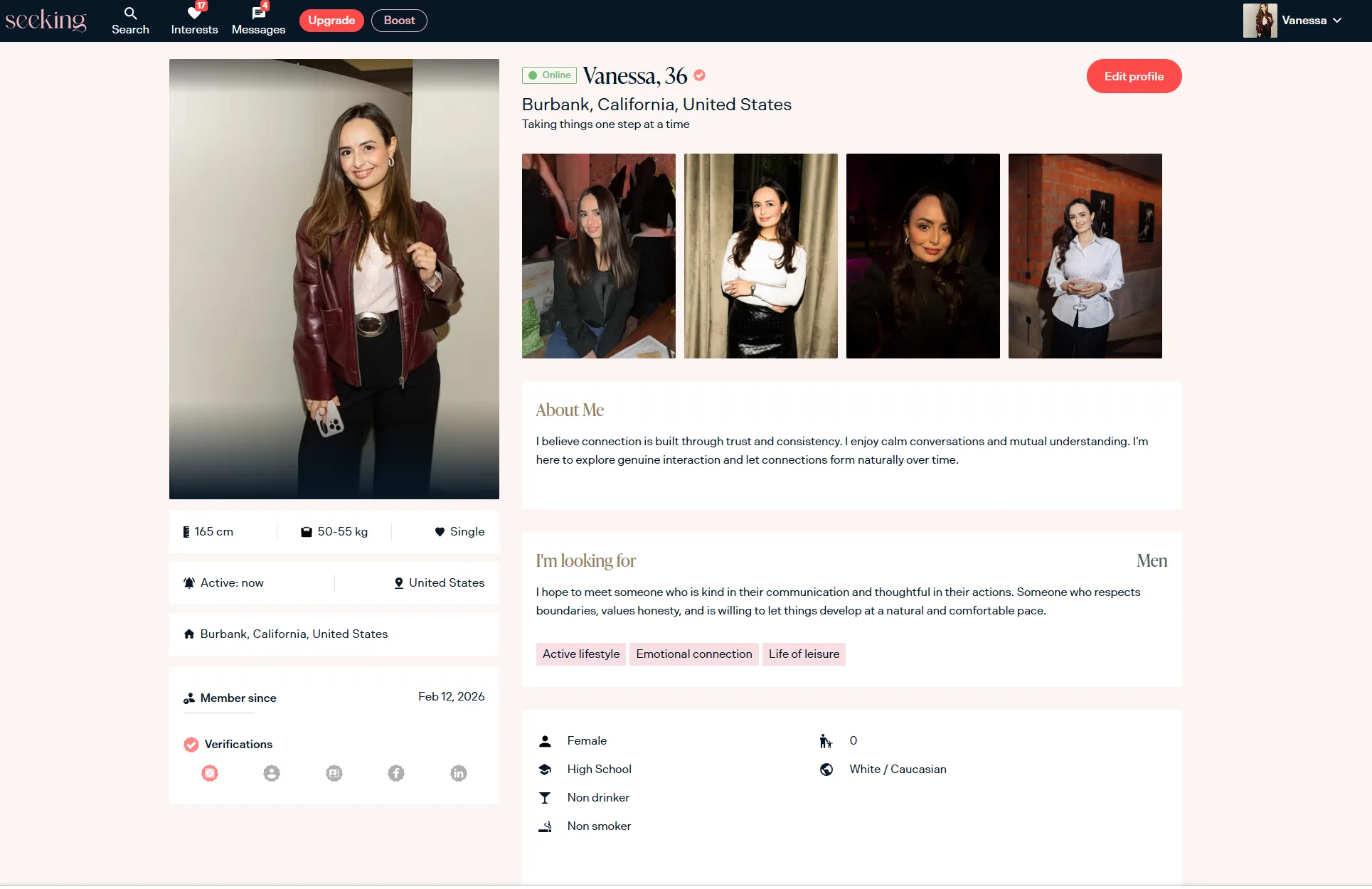
Task: Click the Facebook verification badge
Action: [396, 773]
